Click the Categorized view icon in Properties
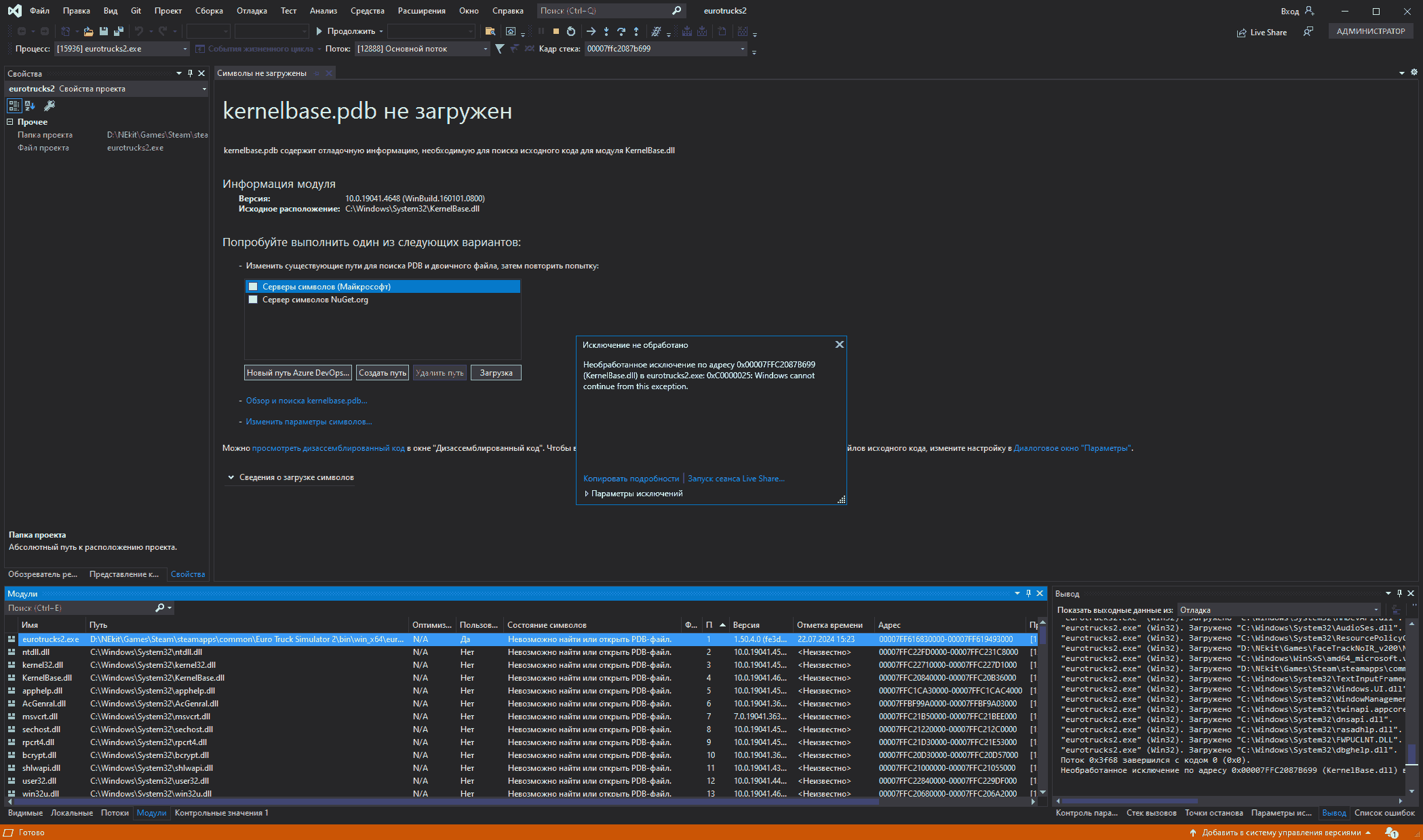Screen dimensions: 1423x840 pos(14,106)
